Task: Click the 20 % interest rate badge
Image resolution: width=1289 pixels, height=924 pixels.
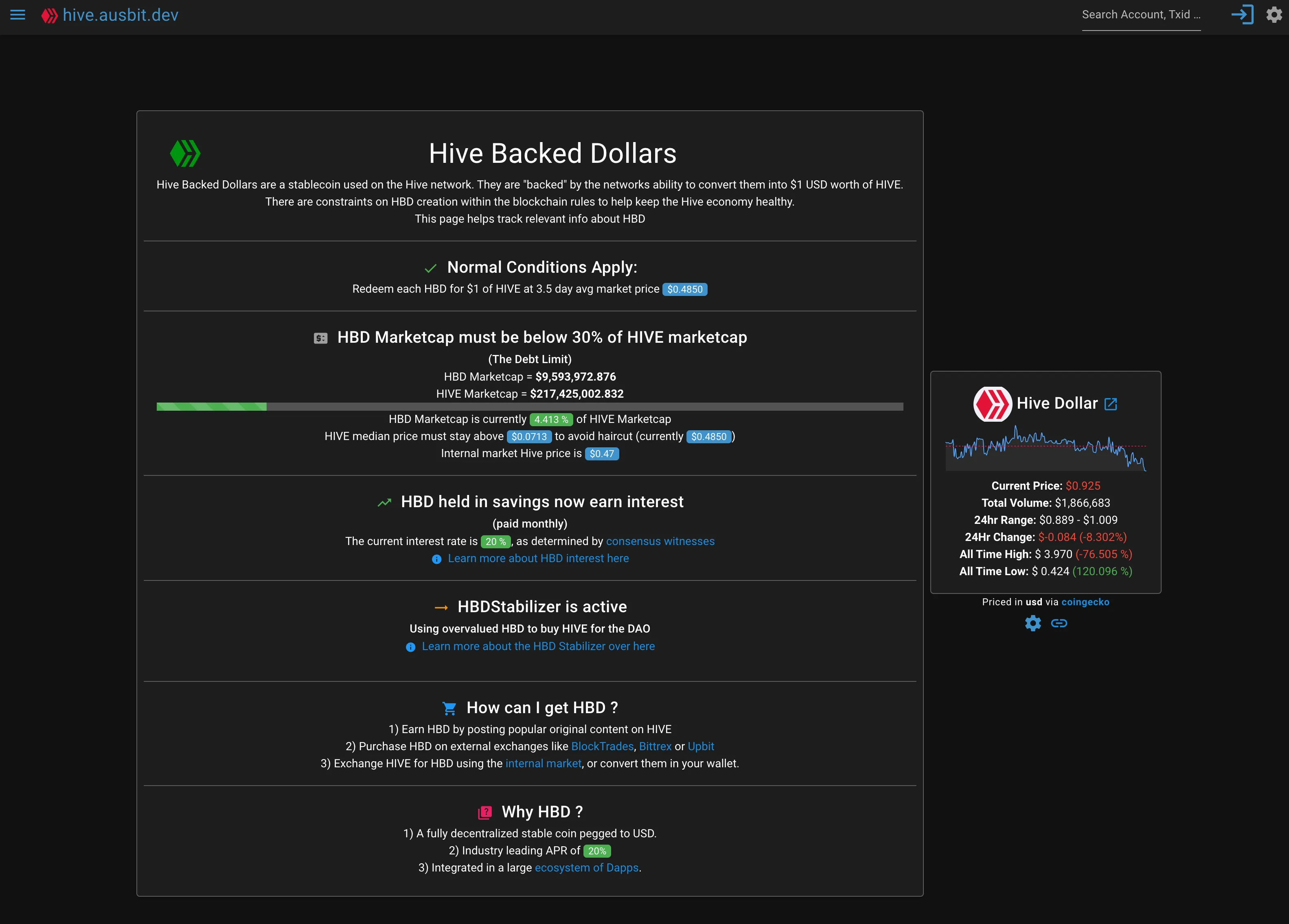Action: coord(495,541)
